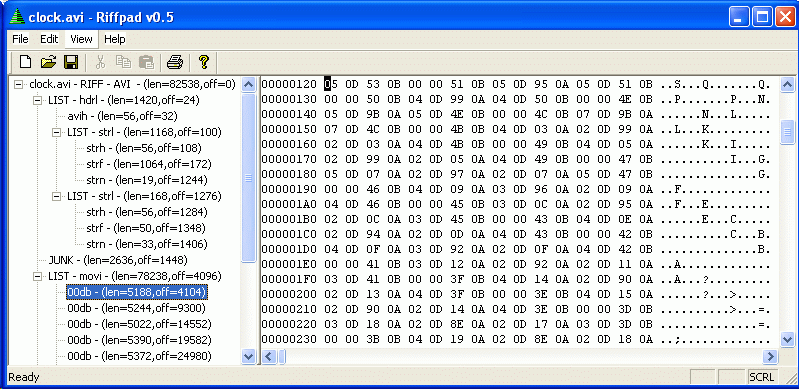
Task: Close the Riffpad window
Action: 785,17
